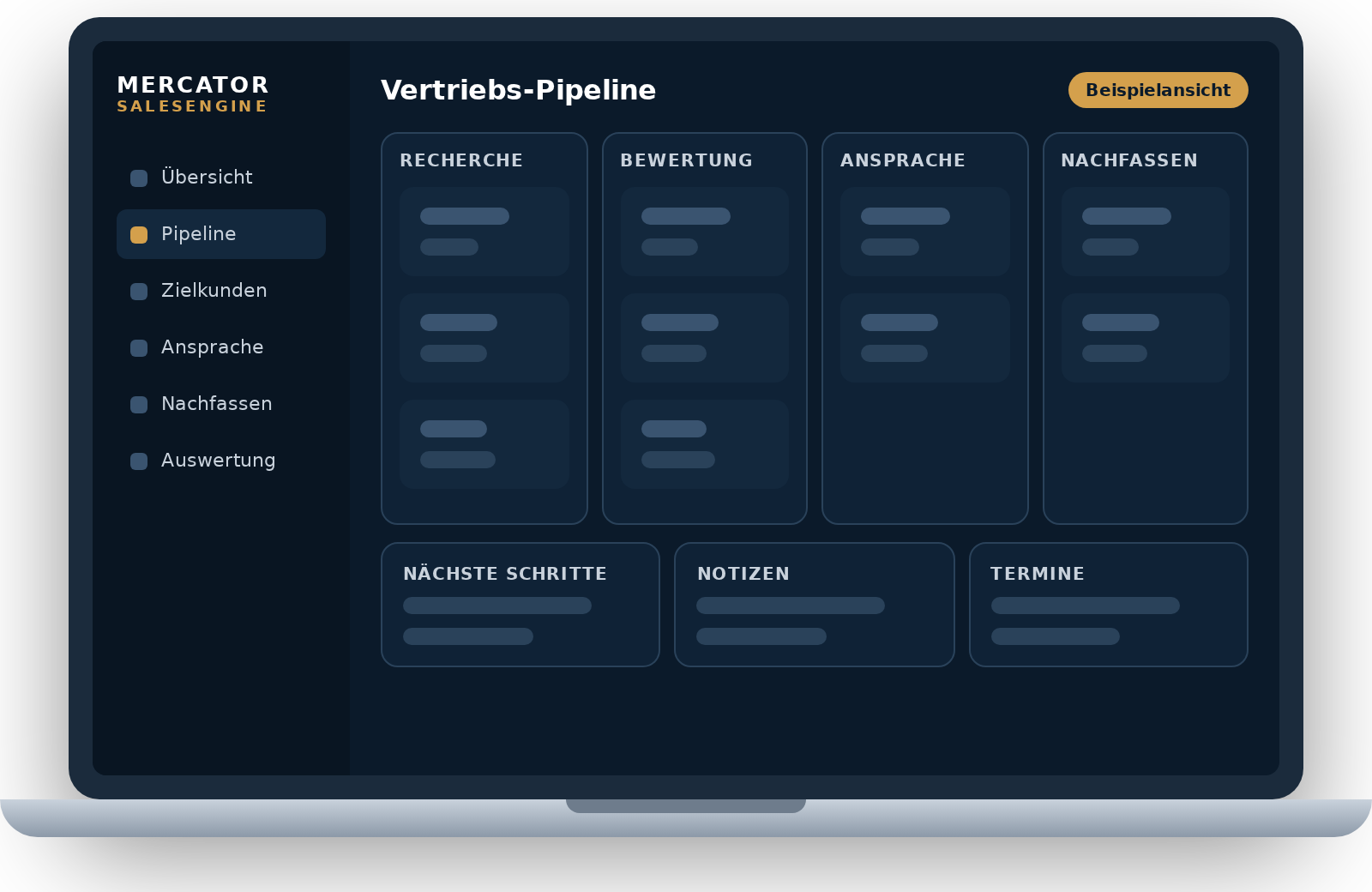The image size is (1372, 892).
Task: Open the first card in NACHFASSEN column
Action: 1146,232
